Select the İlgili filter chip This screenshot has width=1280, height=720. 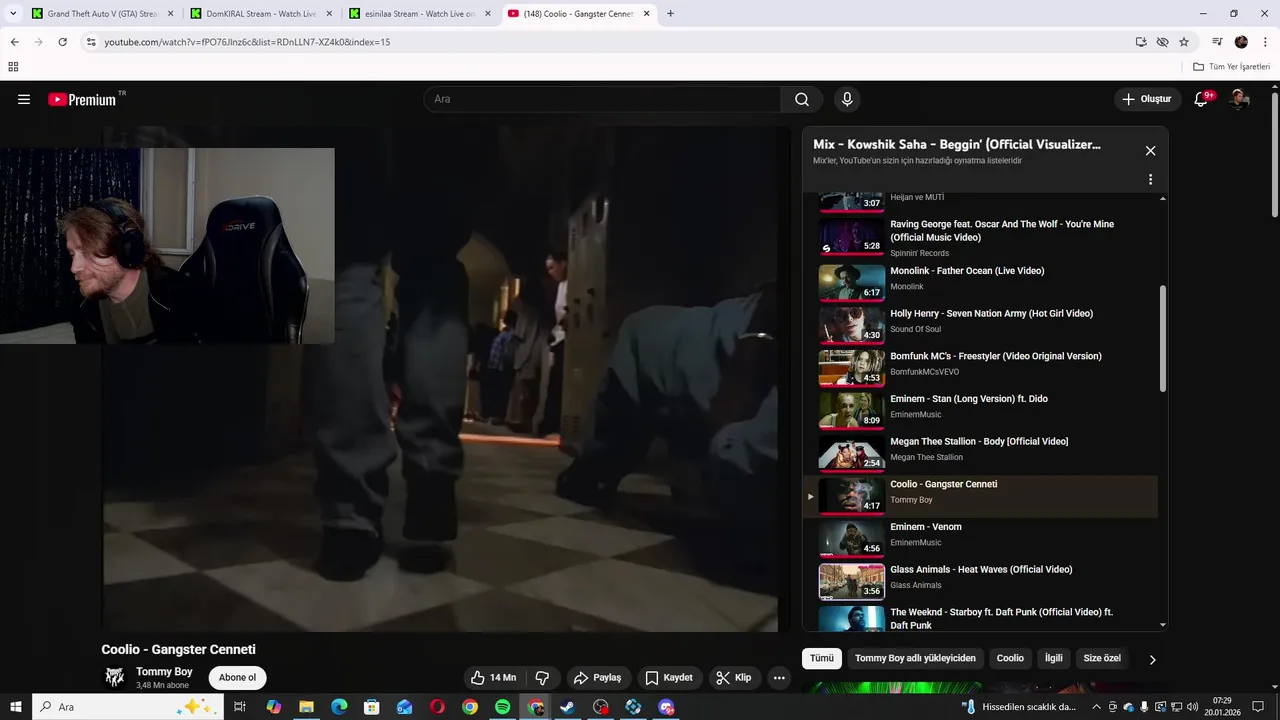click(x=1053, y=659)
